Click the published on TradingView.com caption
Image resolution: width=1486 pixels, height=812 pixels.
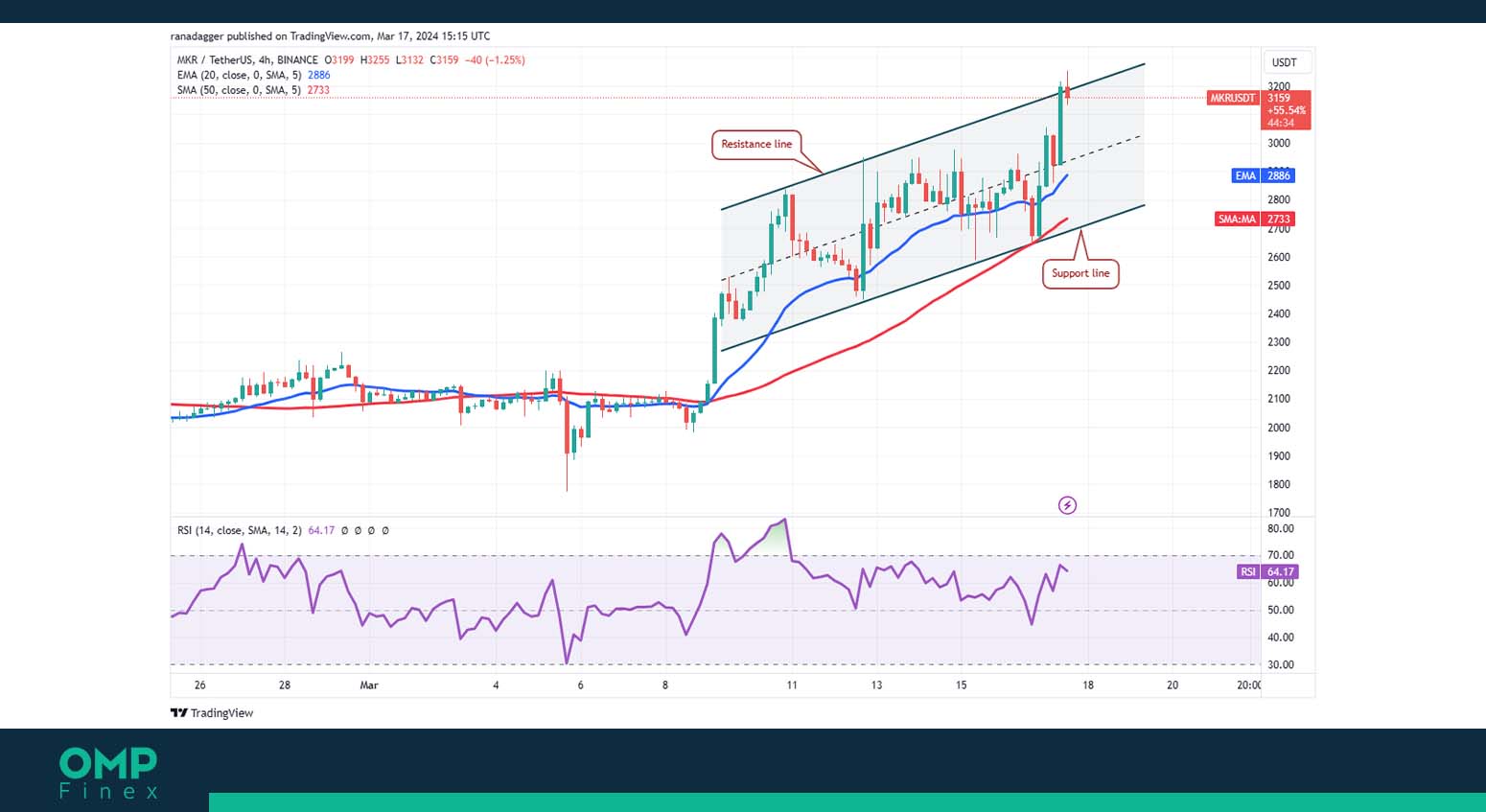coord(330,36)
